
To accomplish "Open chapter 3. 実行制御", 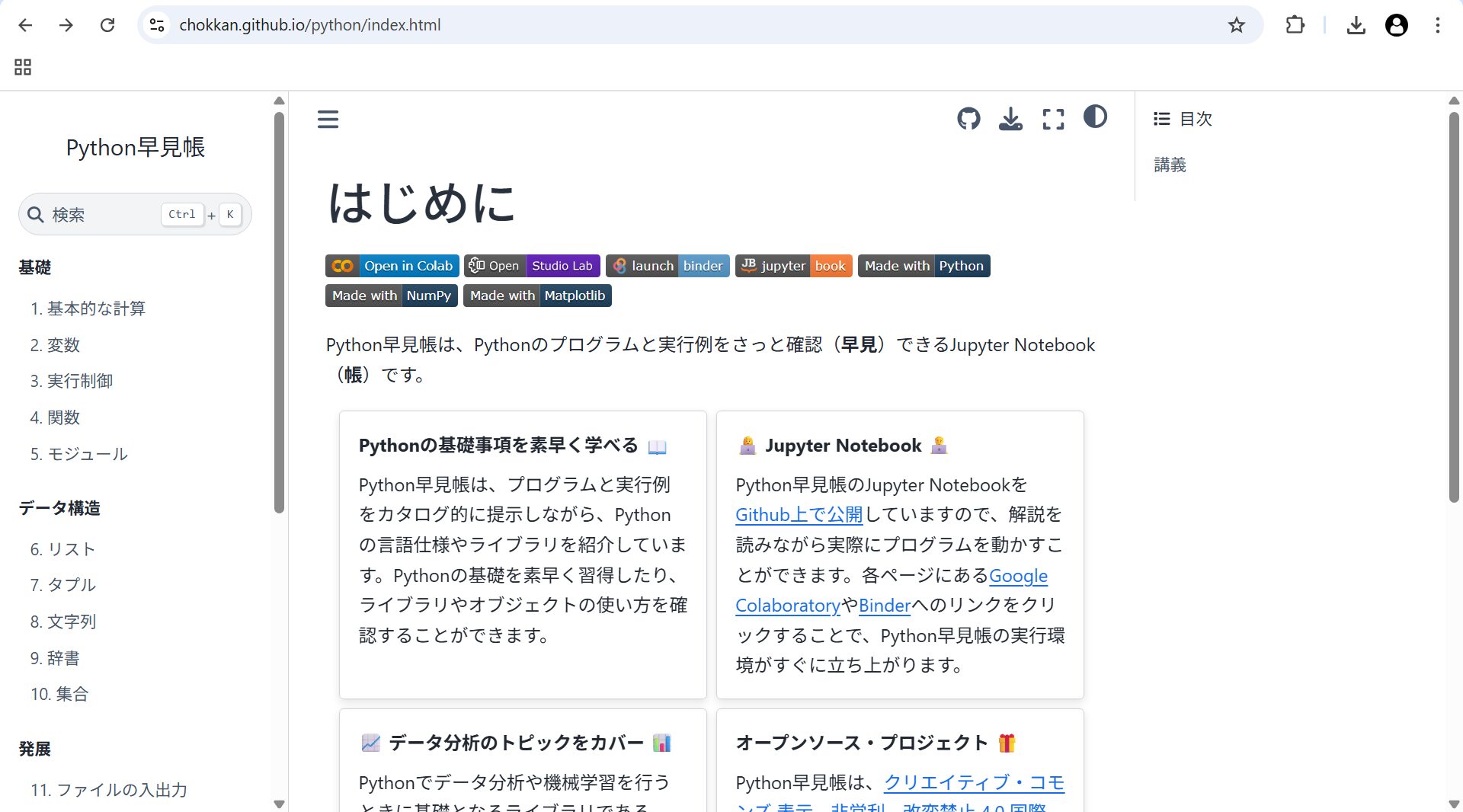I will (x=72, y=381).
